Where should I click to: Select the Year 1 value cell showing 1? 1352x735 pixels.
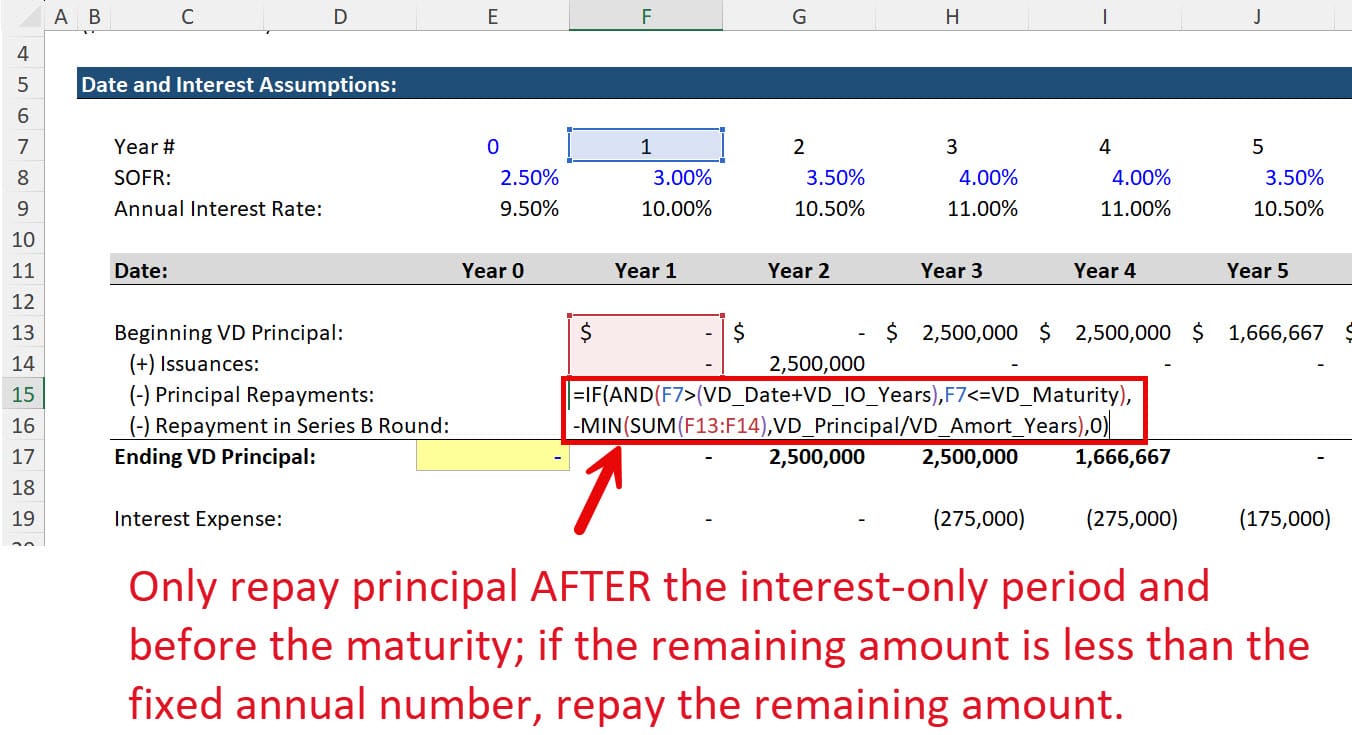coord(645,146)
